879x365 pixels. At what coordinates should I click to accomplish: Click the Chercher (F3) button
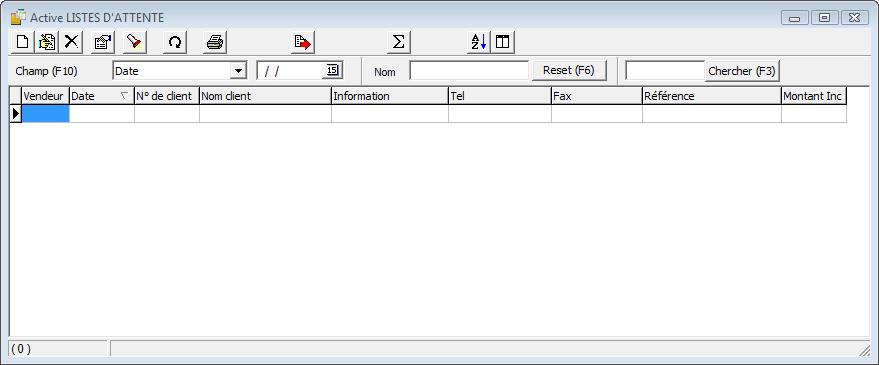742,71
